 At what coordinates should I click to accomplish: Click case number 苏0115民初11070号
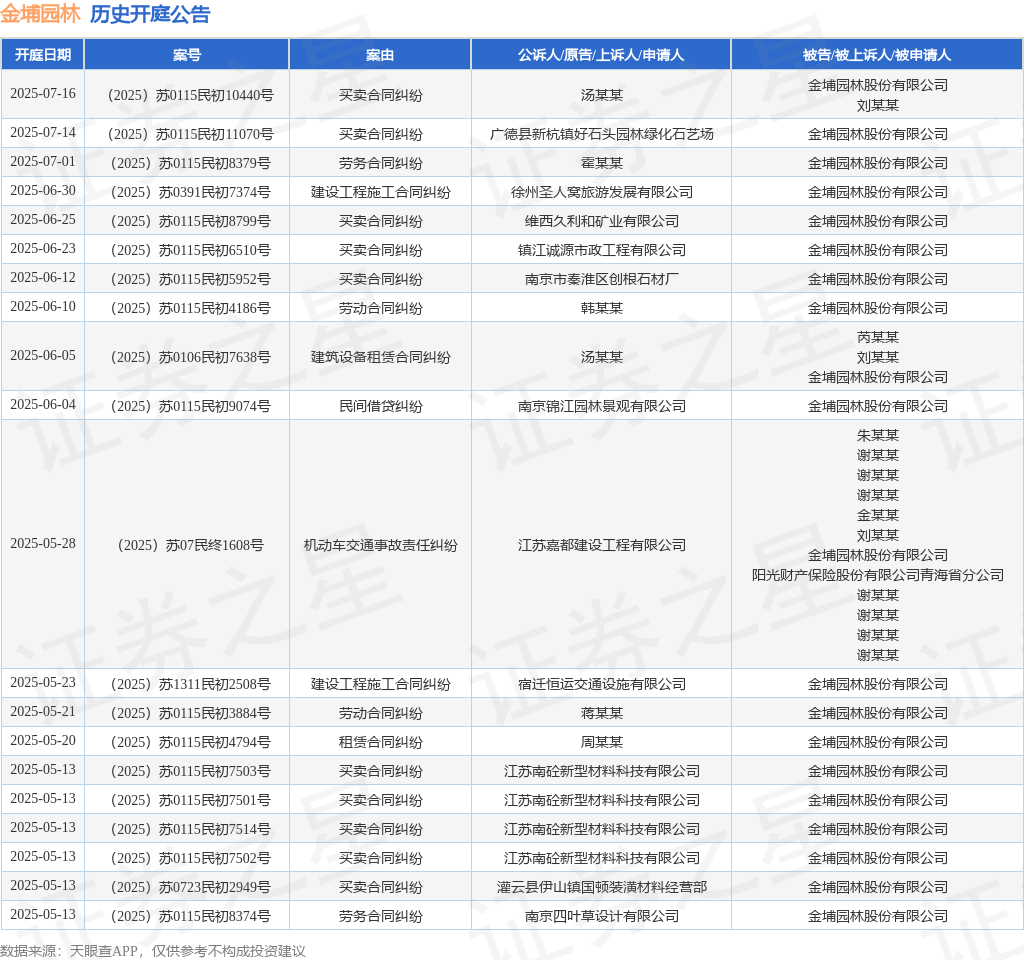[x=191, y=135]
